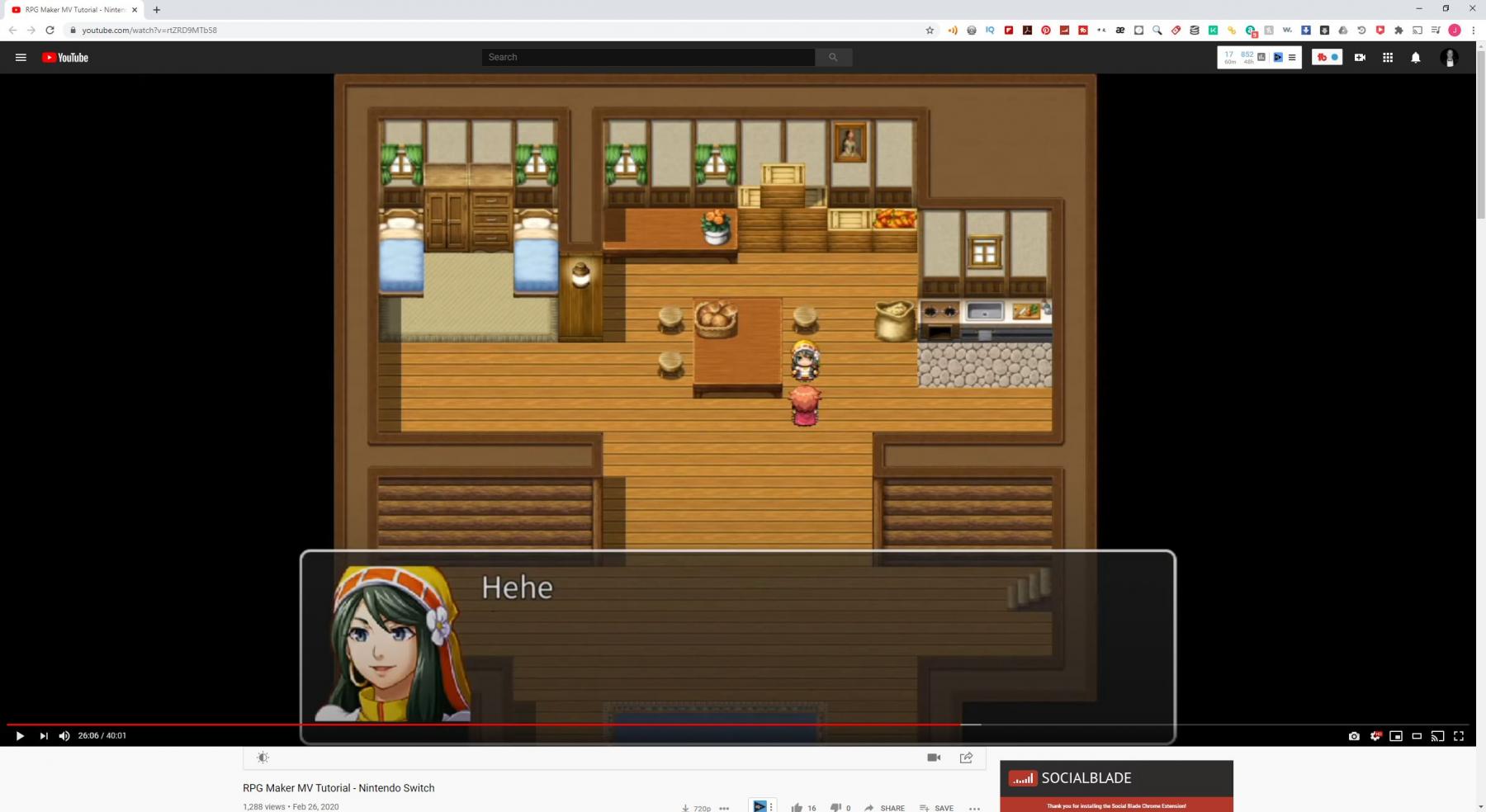Download video at 720p
Viewport: 1486px width, 812px height.
(x=696, y=809)
